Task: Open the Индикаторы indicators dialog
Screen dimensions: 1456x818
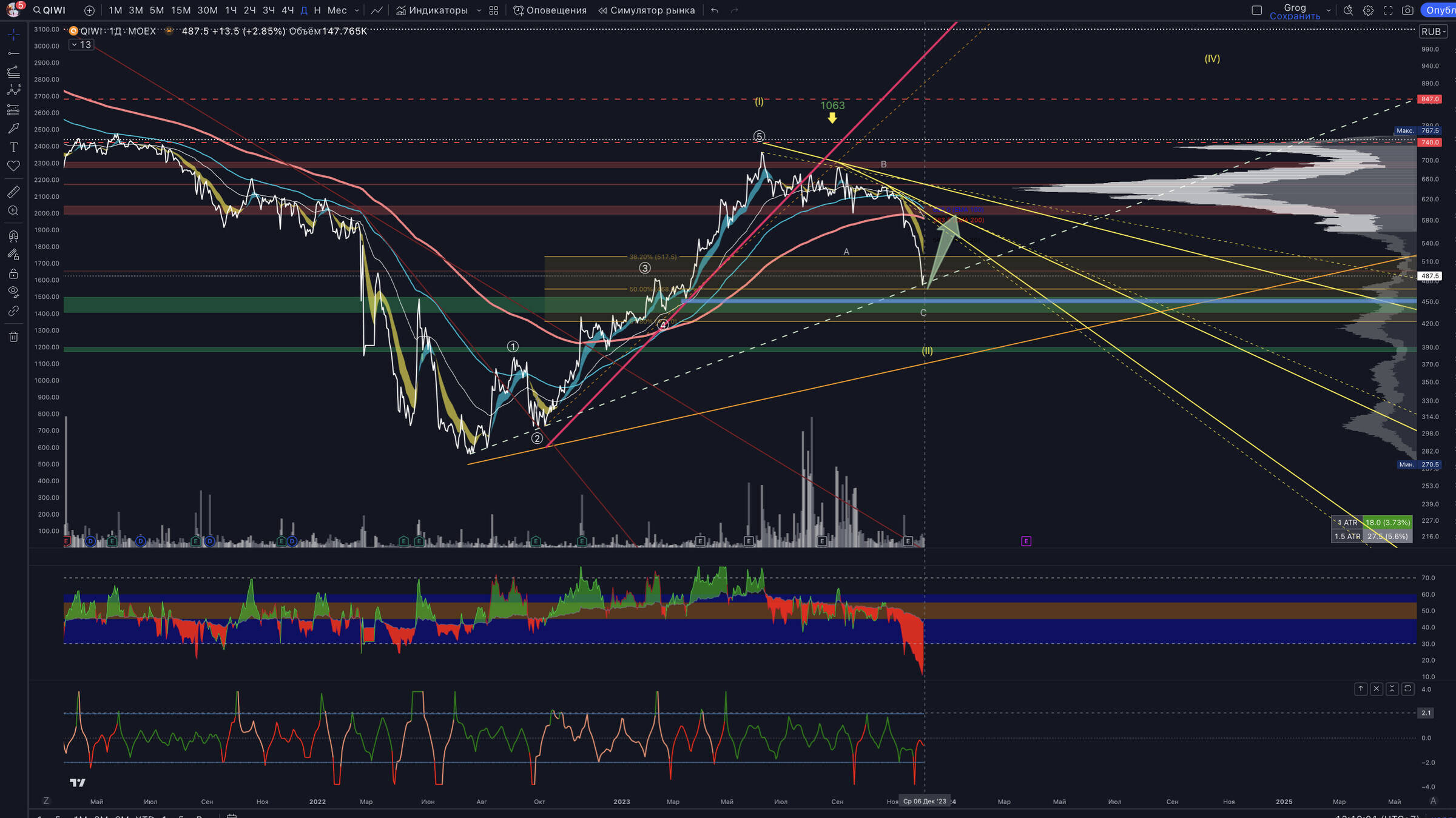Action: [432, 10]
